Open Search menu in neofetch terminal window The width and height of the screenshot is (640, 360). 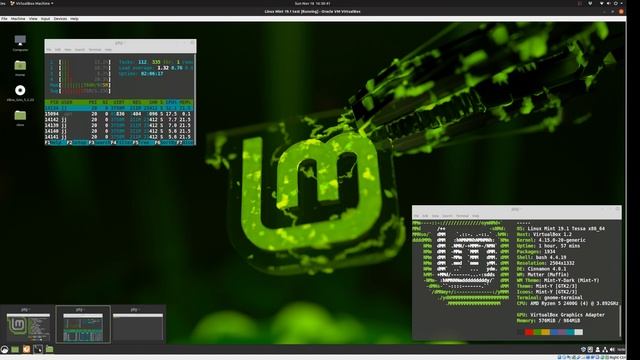coord(447,216)
